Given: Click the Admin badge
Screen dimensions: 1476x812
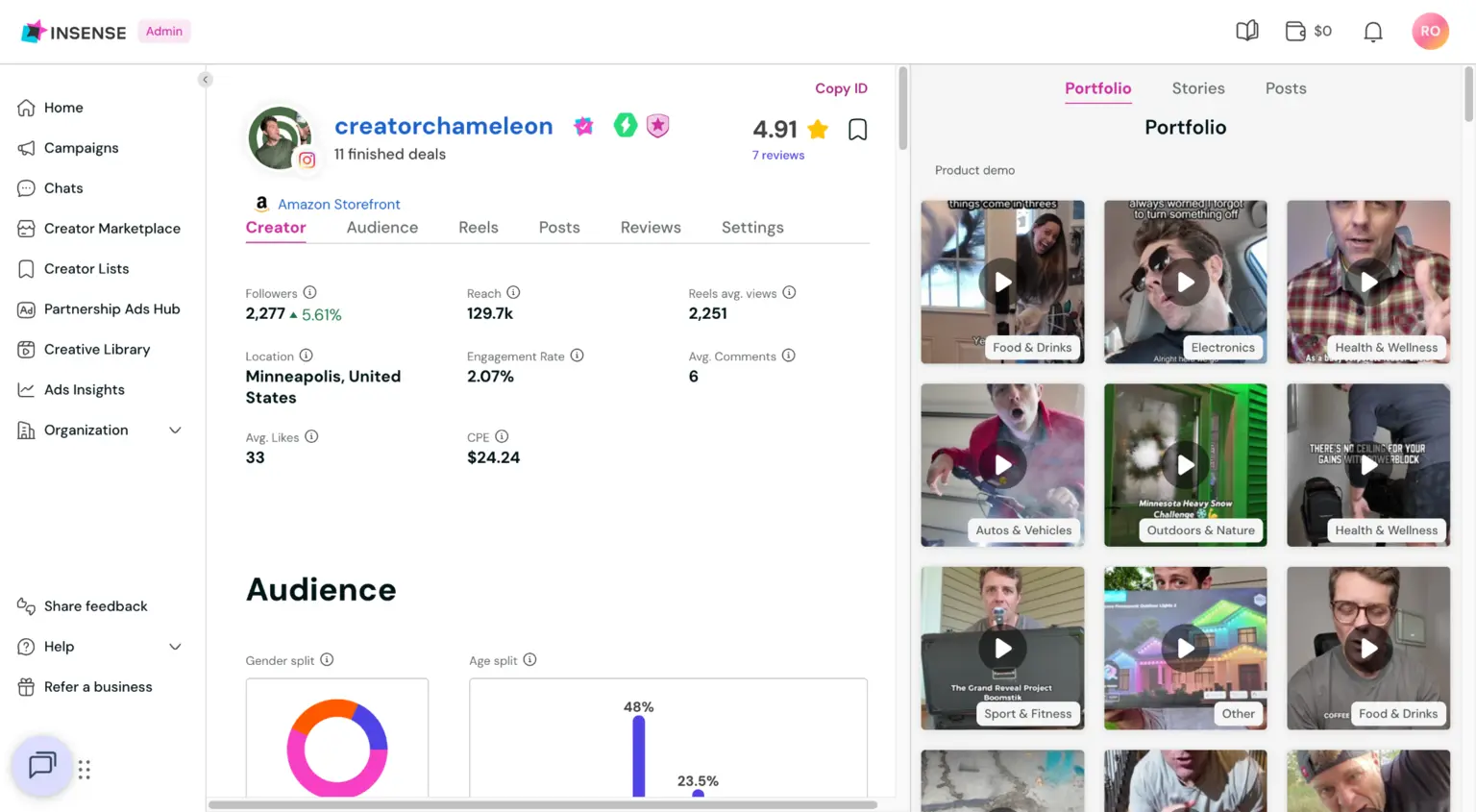Looking at the screenshot, I should [164, 32].
